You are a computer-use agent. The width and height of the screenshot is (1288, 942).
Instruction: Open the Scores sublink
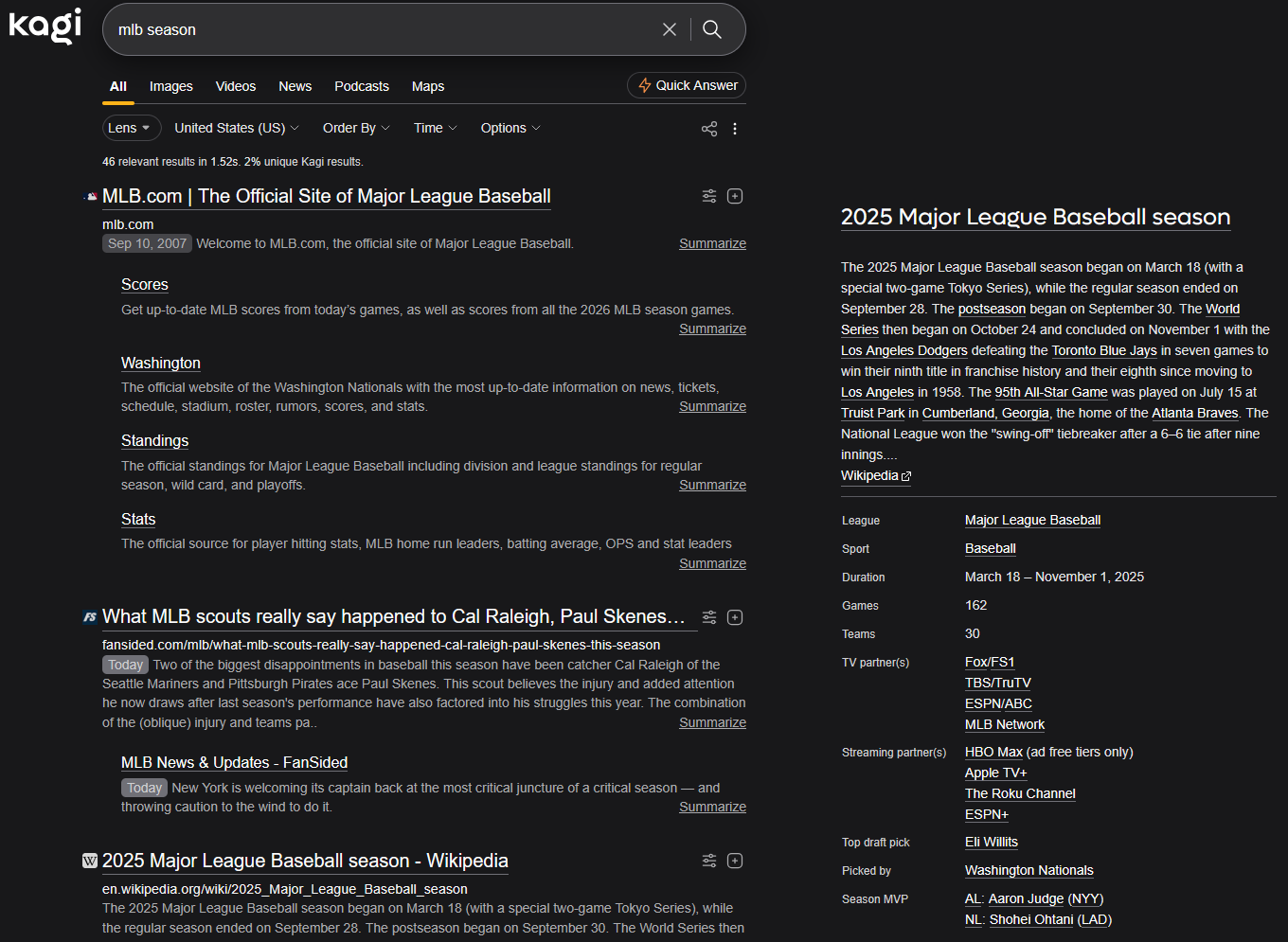[145, 284]
